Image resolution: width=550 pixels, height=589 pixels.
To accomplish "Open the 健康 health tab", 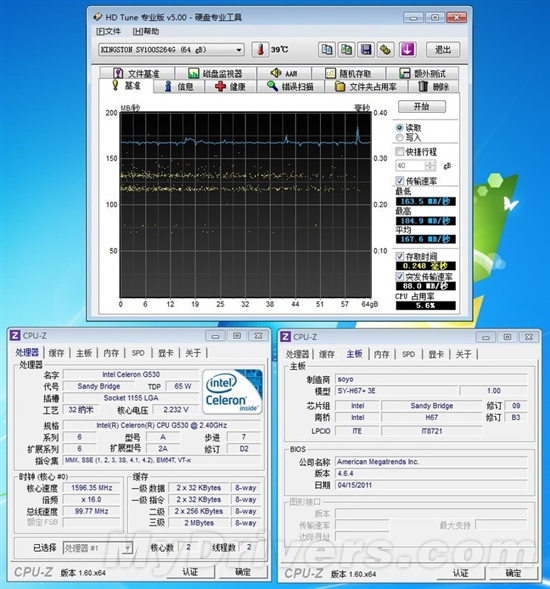I will (x=230, y=87).
